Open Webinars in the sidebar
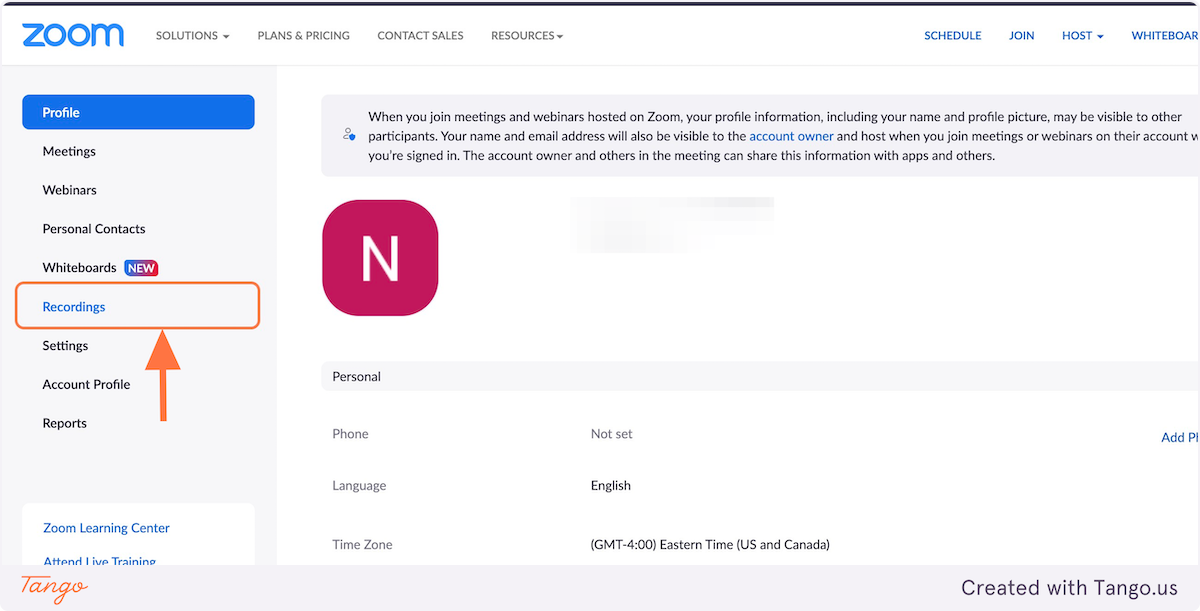Viewport: 1200px width, 611px height. click(69, 190)
